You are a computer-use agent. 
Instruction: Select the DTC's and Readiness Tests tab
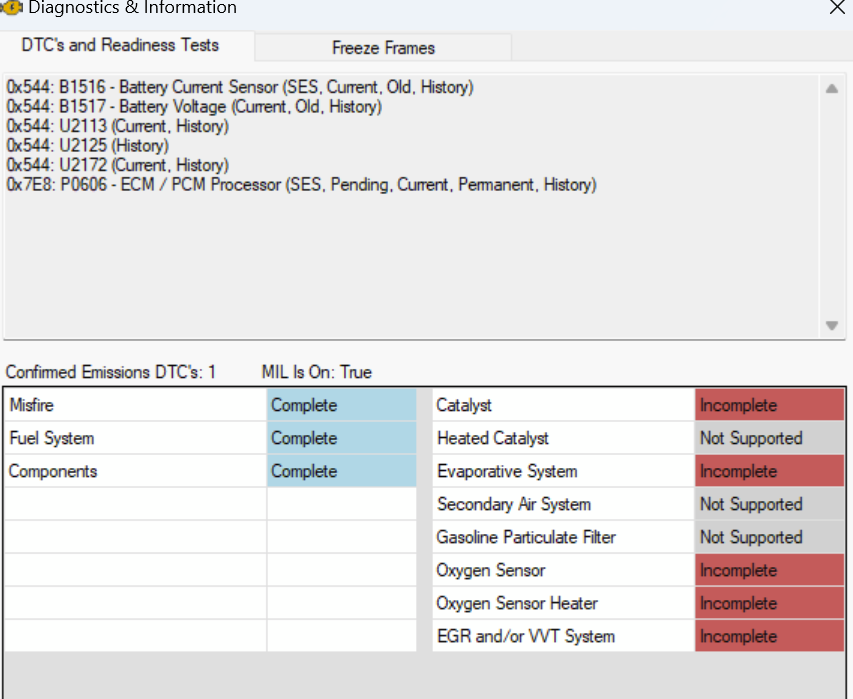click(x=120, y=45)
